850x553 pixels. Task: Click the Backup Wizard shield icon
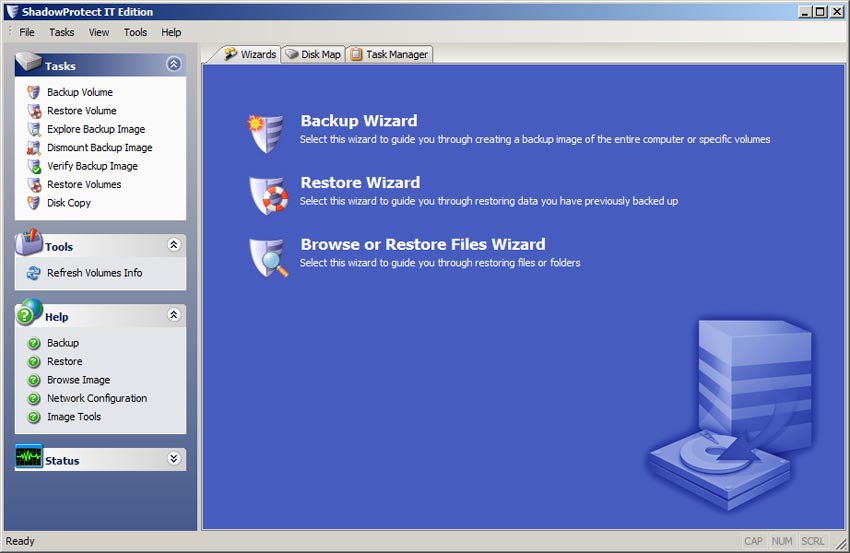click(x=266, y=133)
